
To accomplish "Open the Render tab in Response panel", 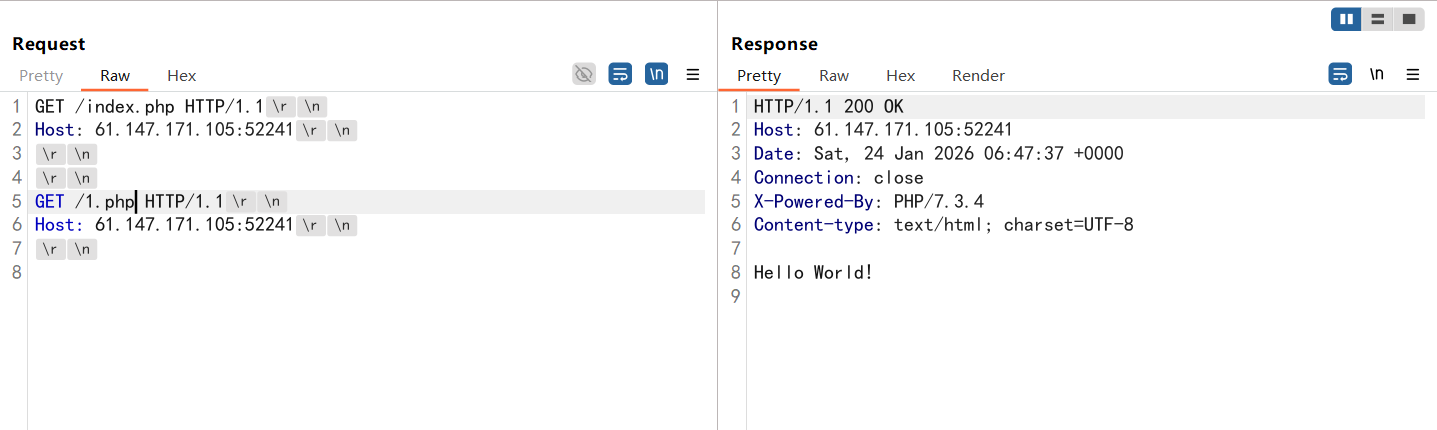I will (x=978, y=76).
